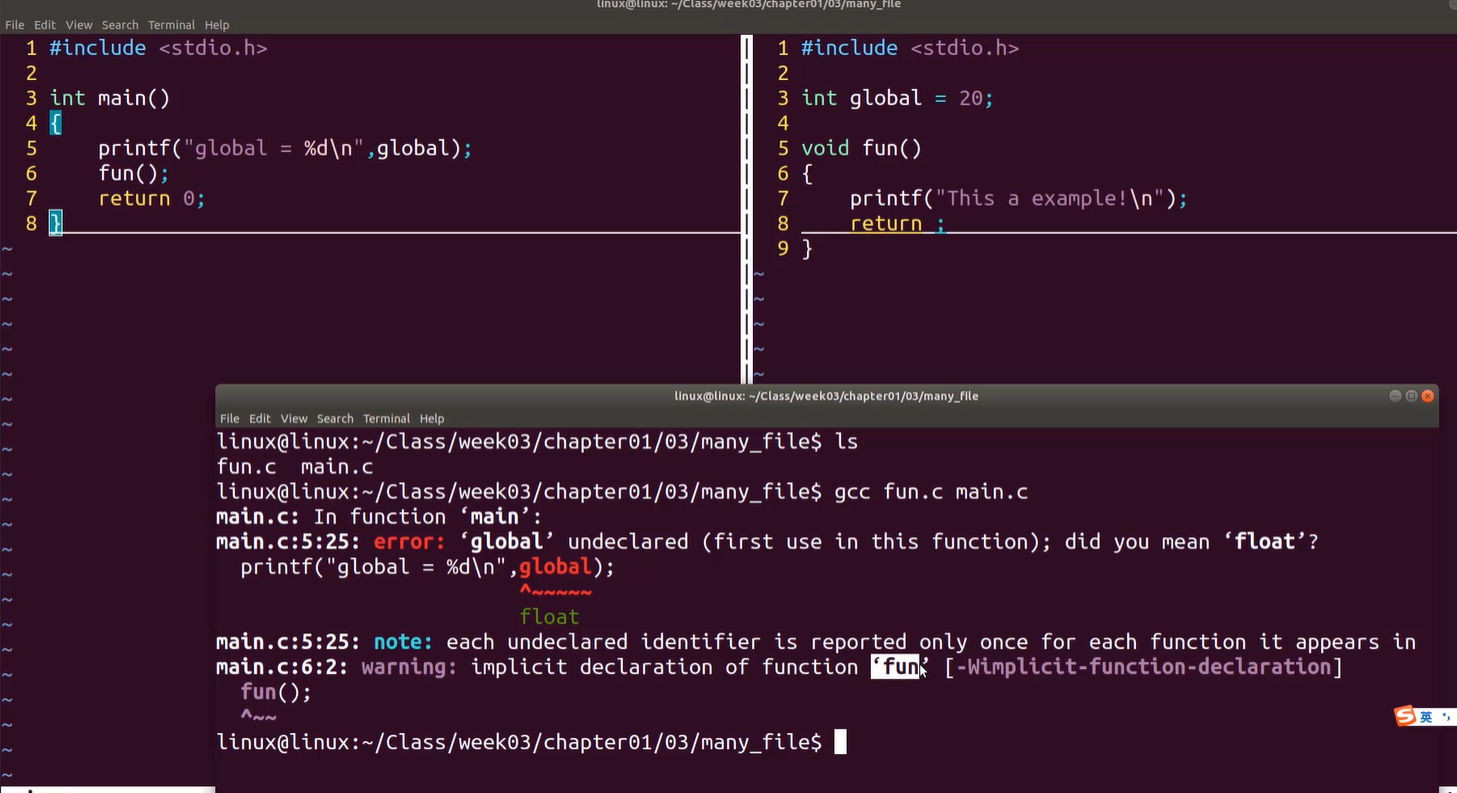Click the Sogou input method S icon
This screenshot has height=793, width=1457.
point(1405,716)
